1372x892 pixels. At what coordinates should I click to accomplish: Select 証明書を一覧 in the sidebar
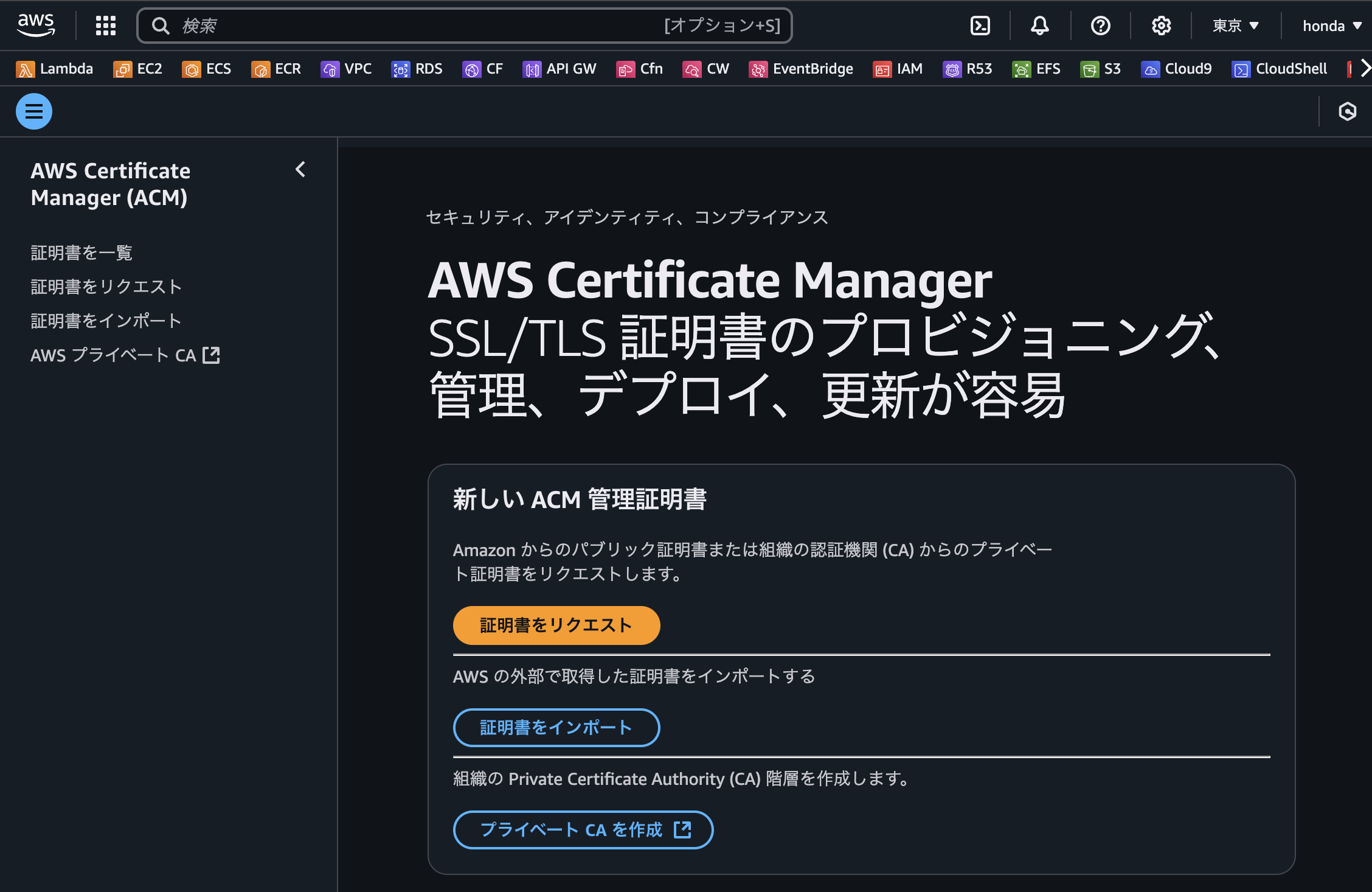pos(81,253)
